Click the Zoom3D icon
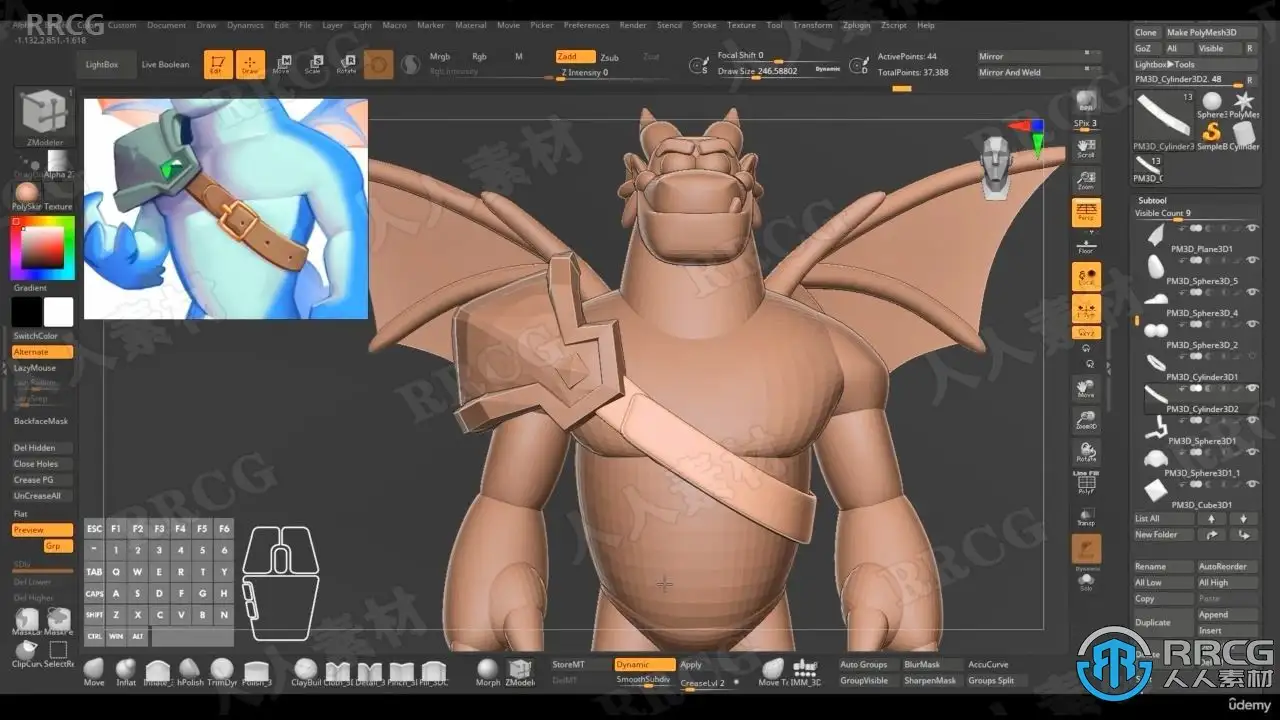The image size is (1280, 720). coord(1086,420)
